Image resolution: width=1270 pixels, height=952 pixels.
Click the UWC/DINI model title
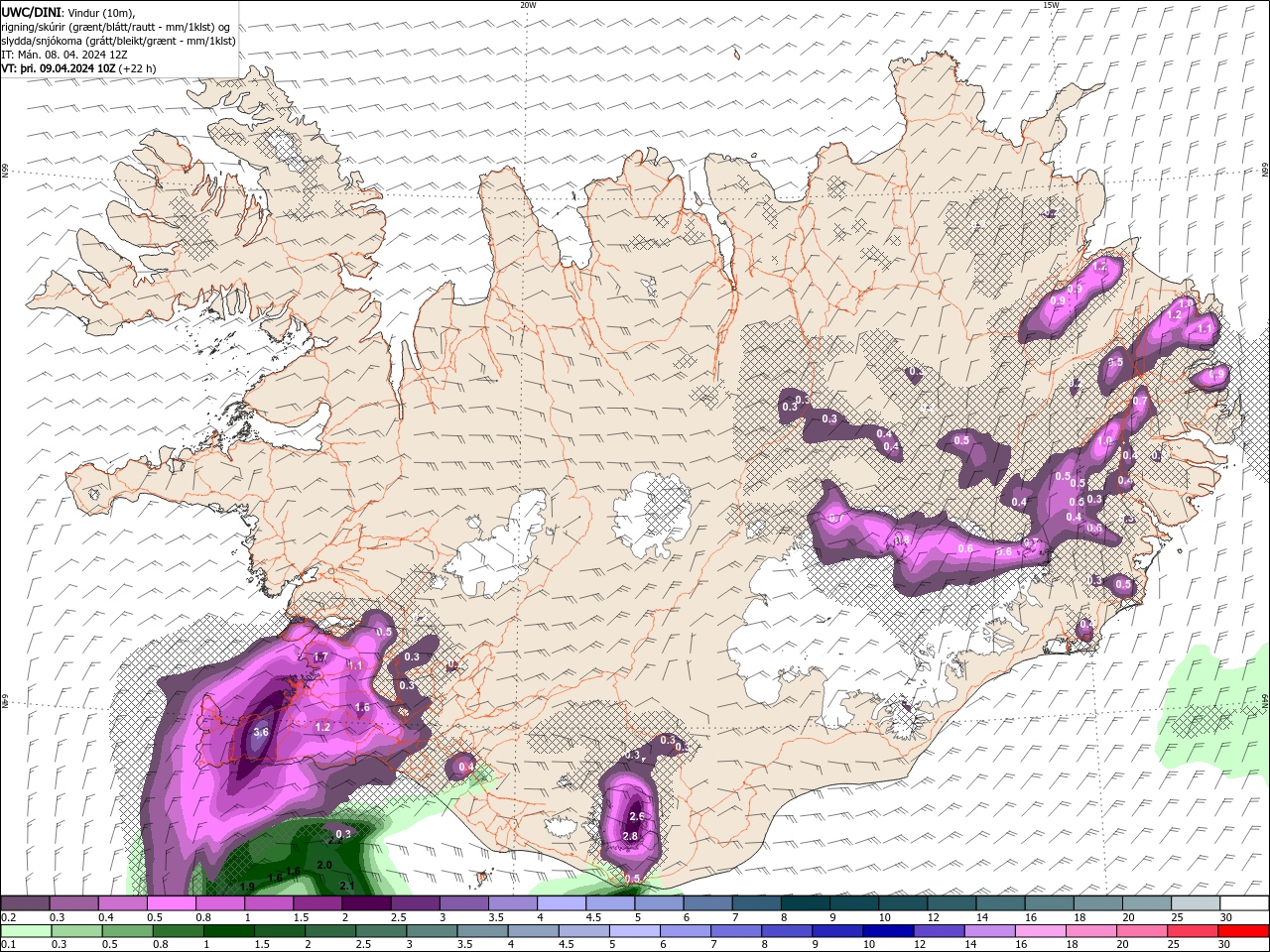click(30, 11)
